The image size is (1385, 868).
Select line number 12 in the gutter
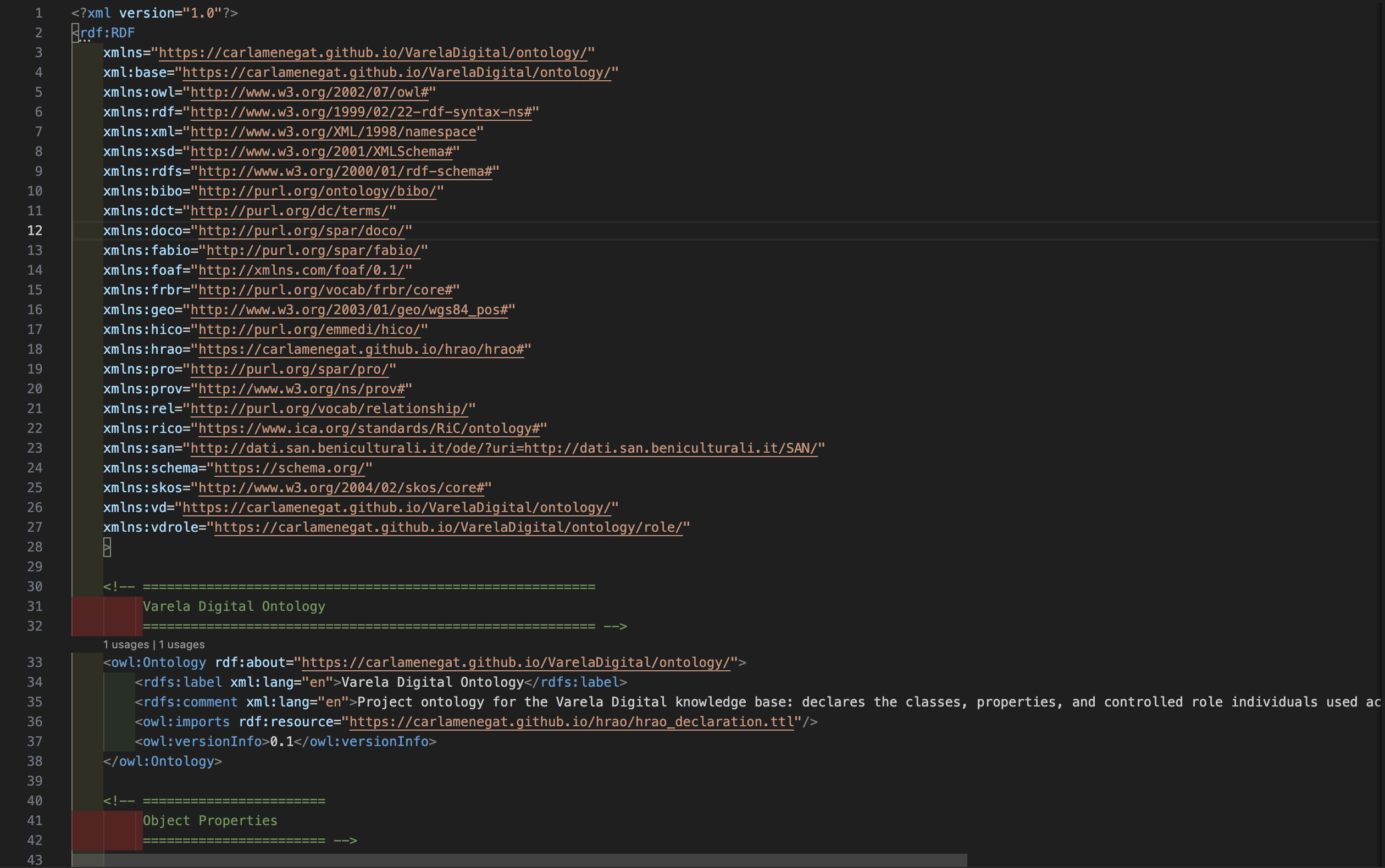click(35, 230)
